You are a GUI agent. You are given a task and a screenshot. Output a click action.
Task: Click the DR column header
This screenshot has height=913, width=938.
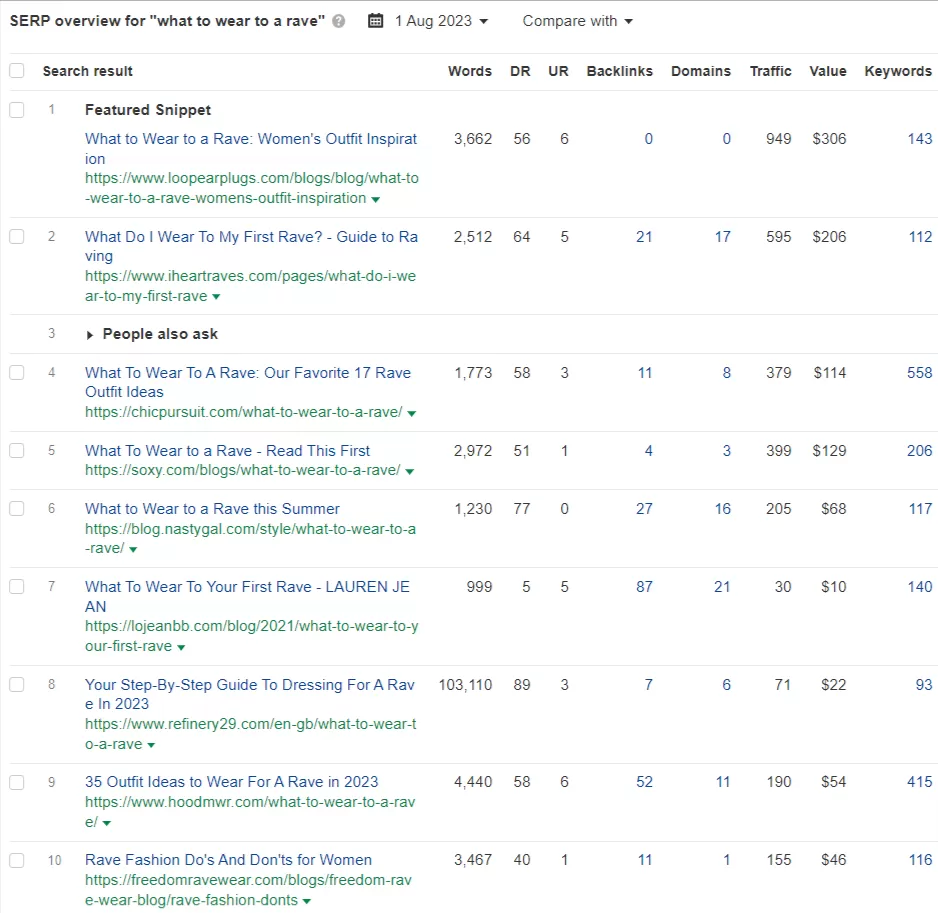coord(520,71)
